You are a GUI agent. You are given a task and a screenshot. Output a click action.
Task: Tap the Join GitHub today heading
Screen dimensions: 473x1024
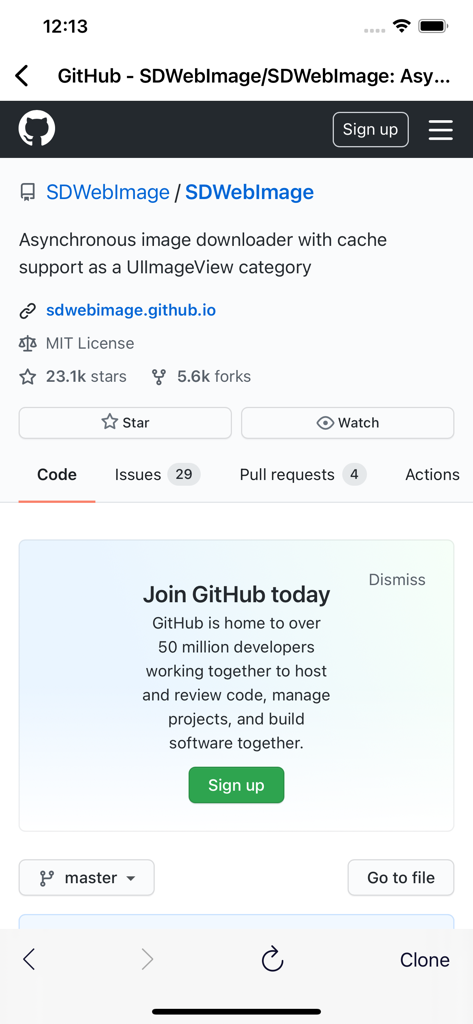coord(236,595)
